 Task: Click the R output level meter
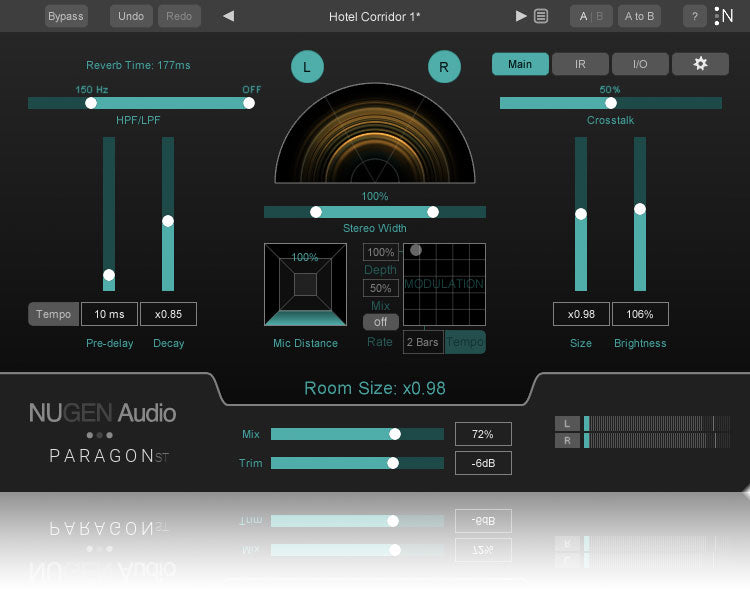(x=657, y=440)
